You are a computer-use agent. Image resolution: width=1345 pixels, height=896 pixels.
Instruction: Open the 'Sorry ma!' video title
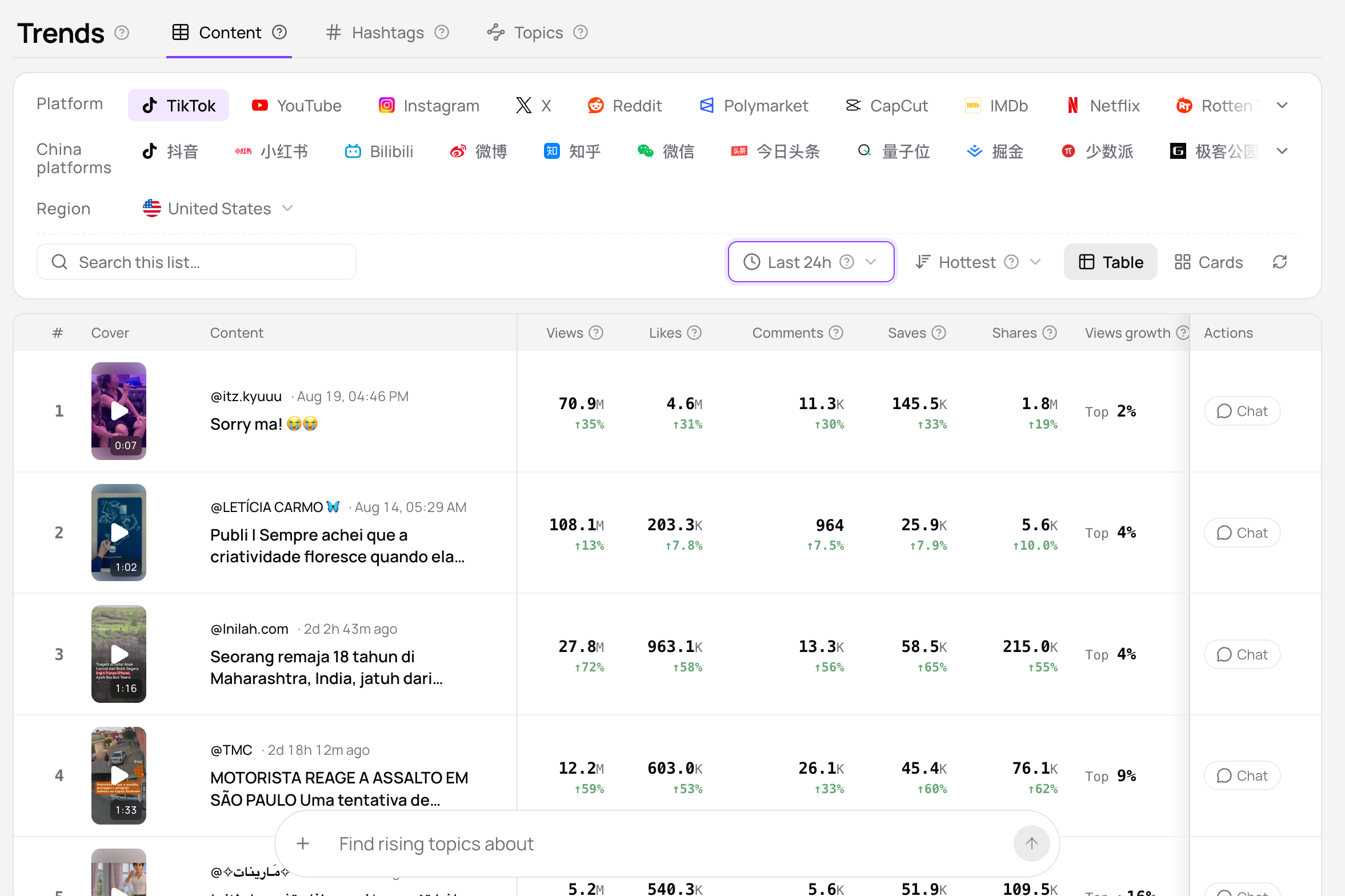(264, 424)
